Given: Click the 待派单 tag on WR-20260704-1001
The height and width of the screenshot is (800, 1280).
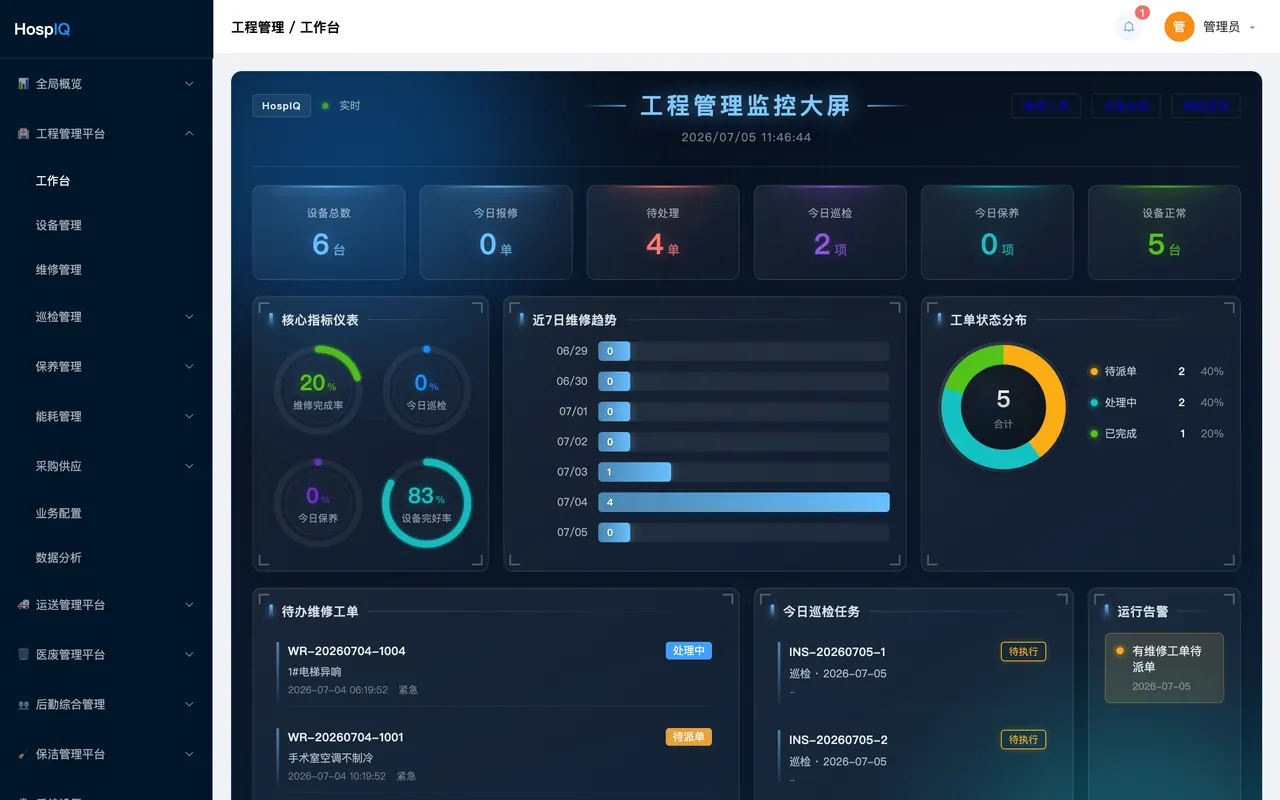Looking at the screenshot, I should tap(689, 737).
